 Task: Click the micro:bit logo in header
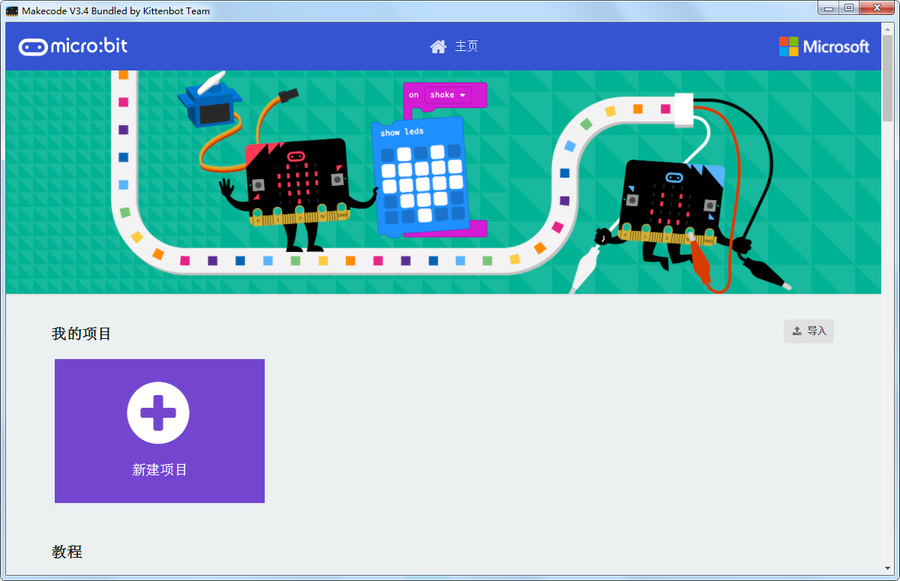click(73, 46)
